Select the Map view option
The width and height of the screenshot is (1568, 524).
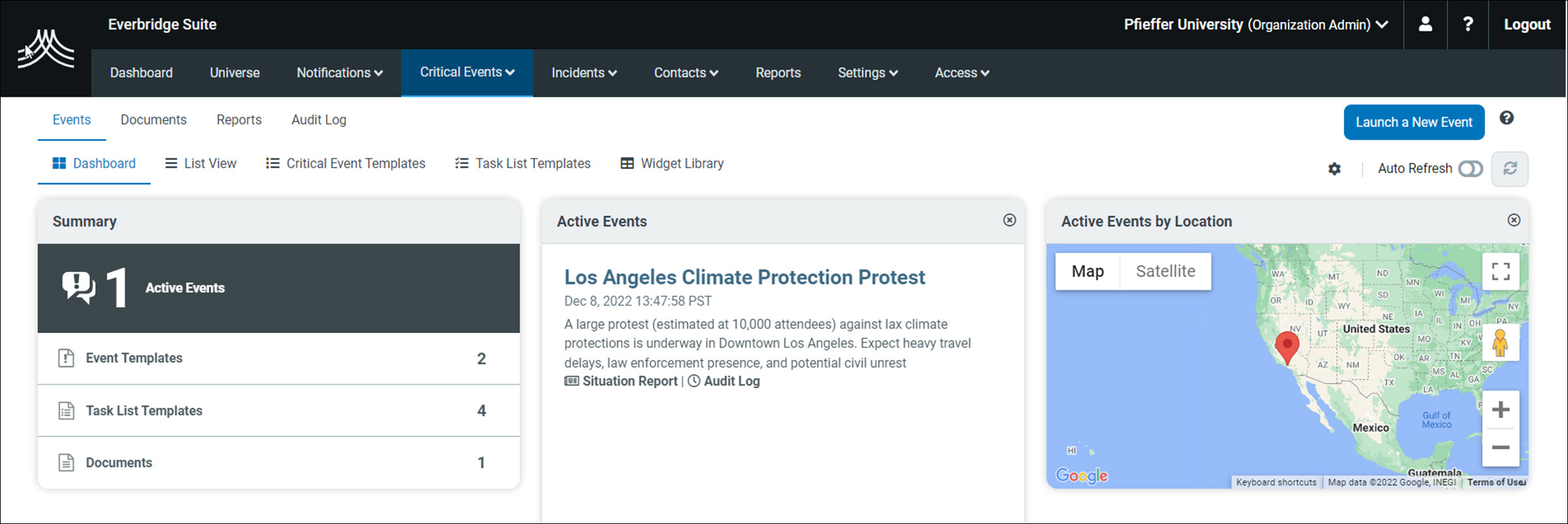point(1087,271)
